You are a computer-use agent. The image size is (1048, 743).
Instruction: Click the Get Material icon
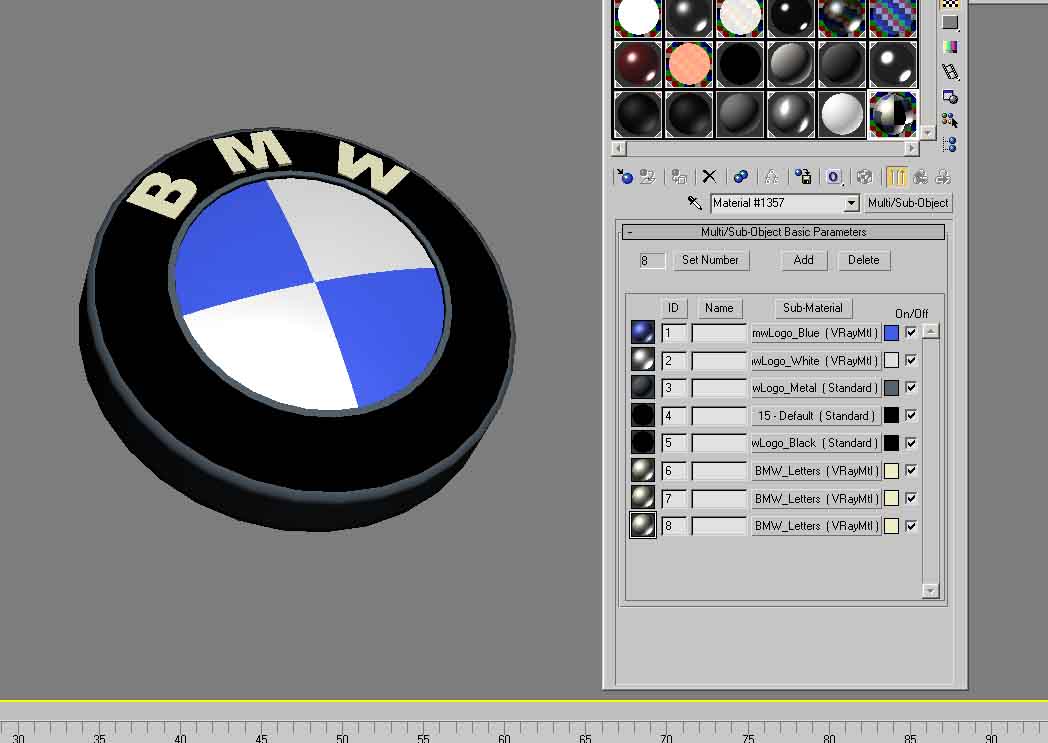(x=624, y=176)
